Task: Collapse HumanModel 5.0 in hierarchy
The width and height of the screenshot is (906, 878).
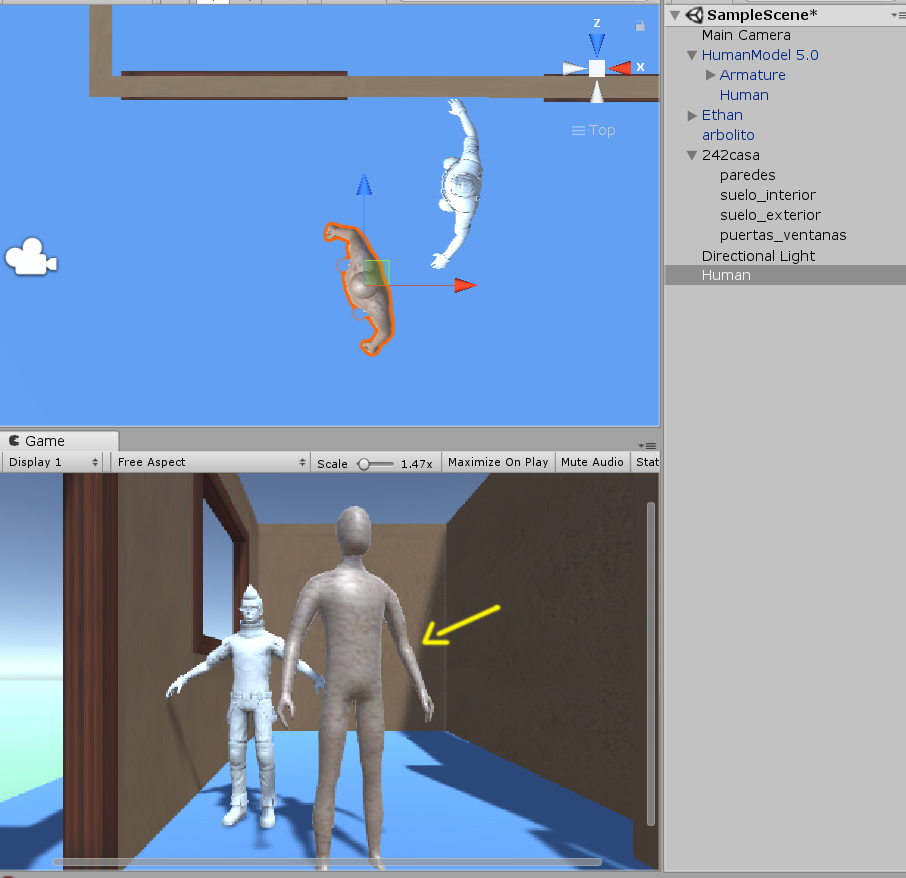Action: (692, 55)
